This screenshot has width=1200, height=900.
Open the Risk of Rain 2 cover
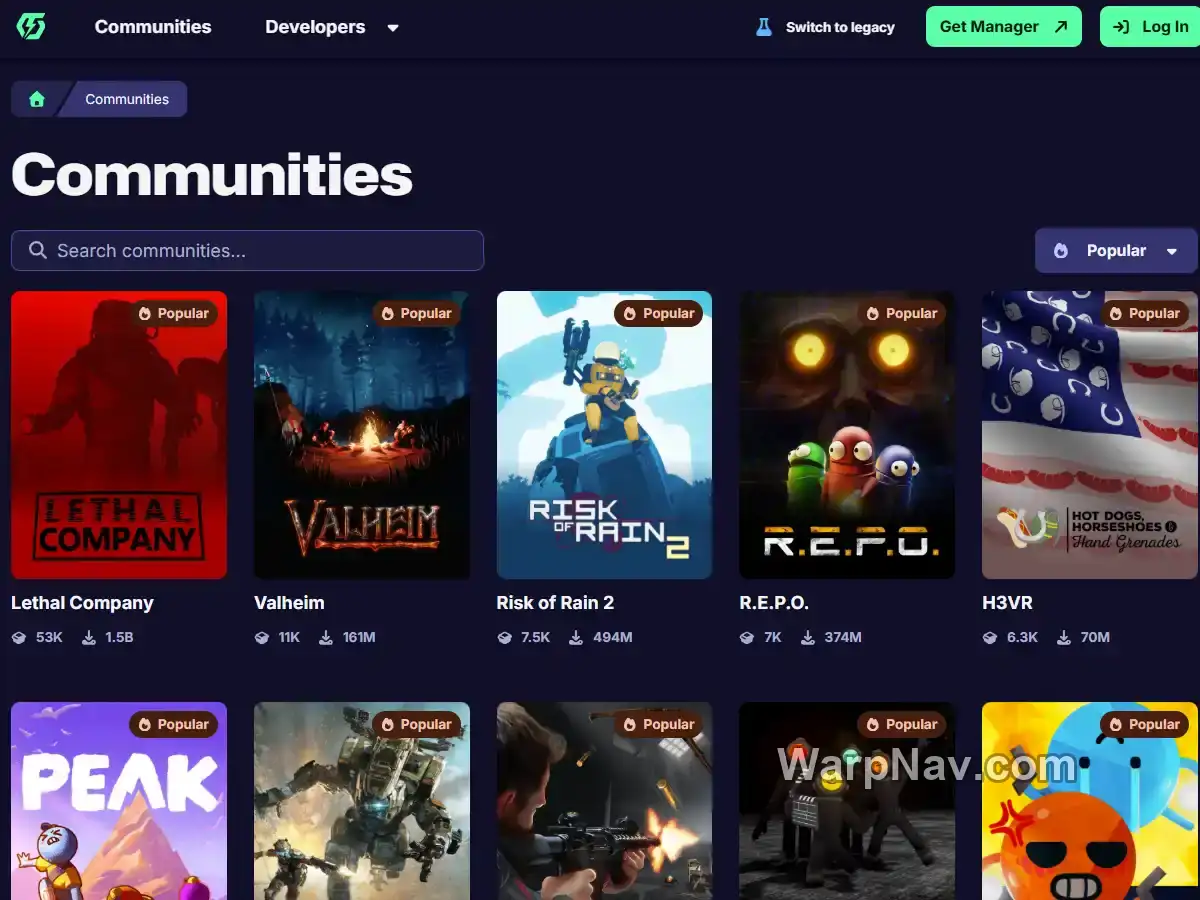click(x=604, y=435)
